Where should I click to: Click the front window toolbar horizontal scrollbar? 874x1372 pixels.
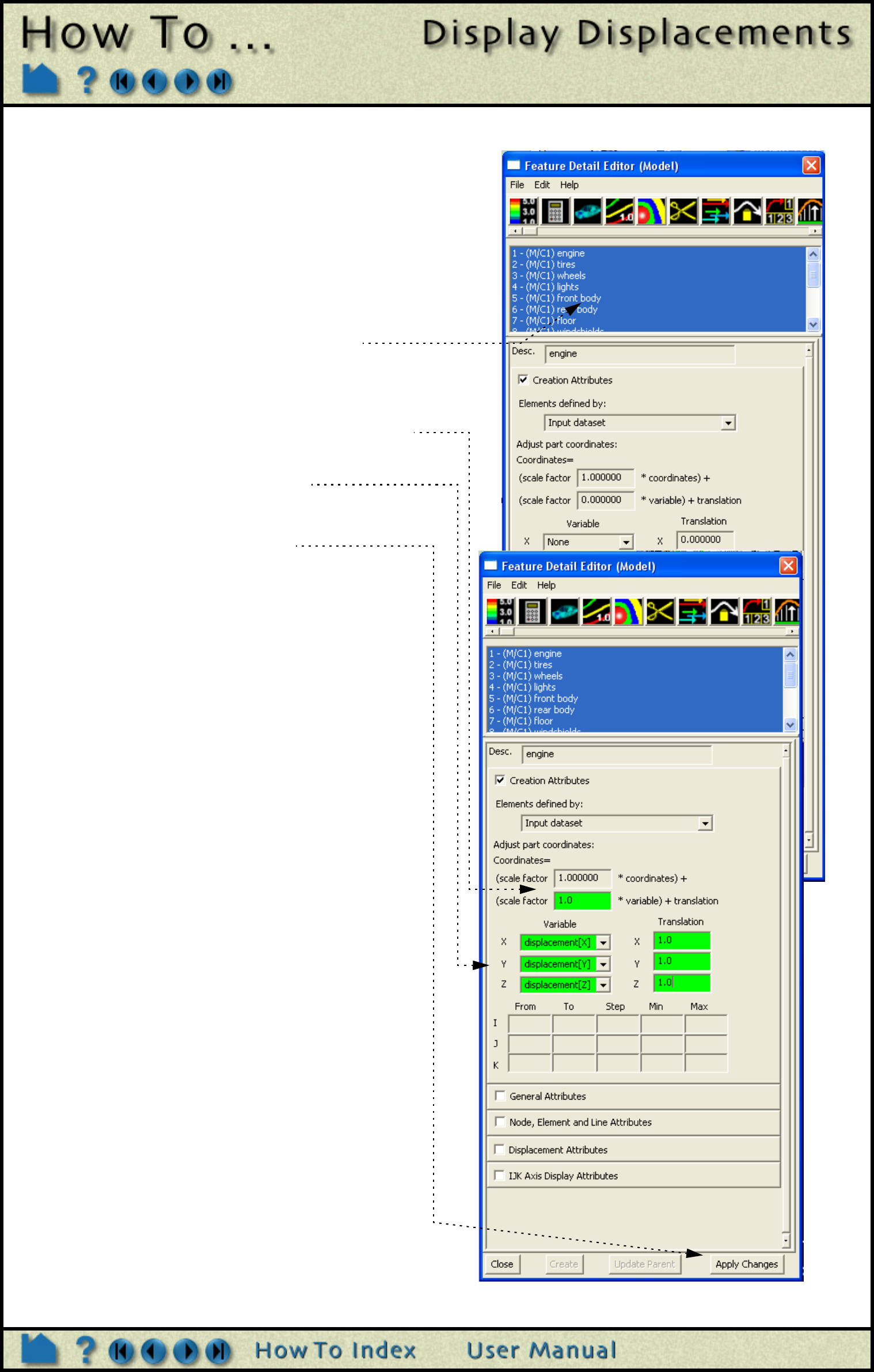click(x=642, y=631)
